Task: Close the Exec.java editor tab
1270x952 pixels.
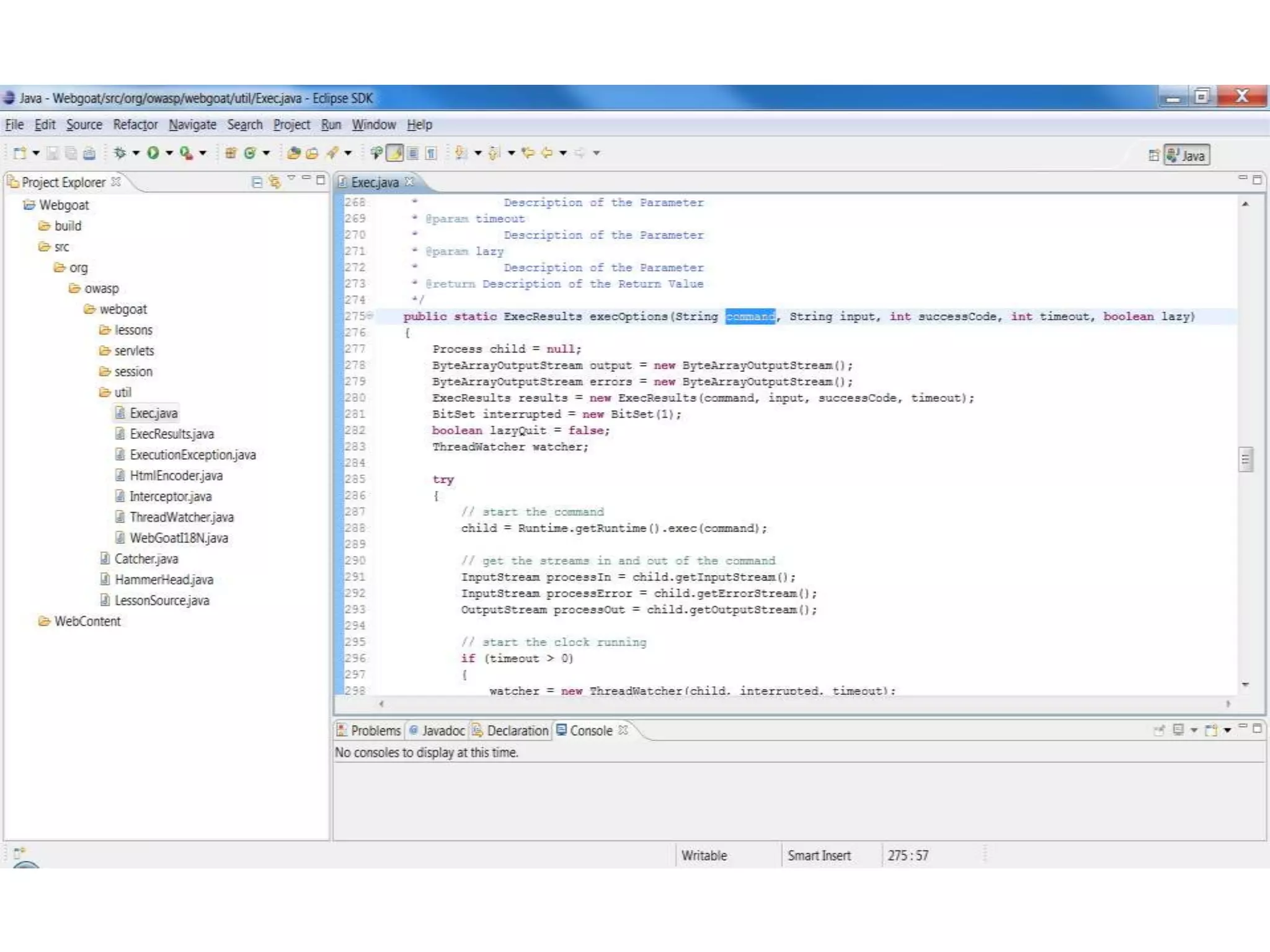Action: point(409,182)
